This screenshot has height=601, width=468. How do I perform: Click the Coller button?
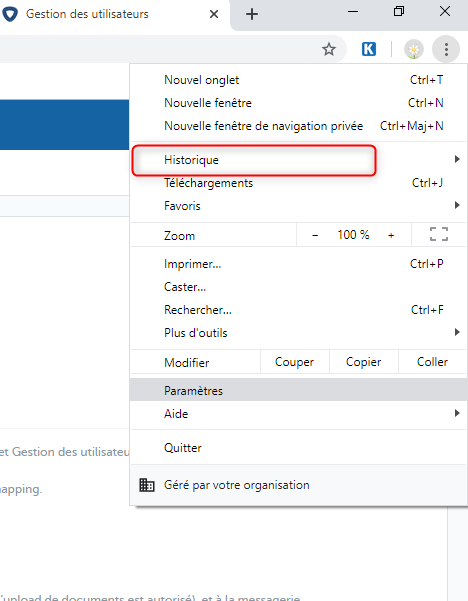click(432, 362)
